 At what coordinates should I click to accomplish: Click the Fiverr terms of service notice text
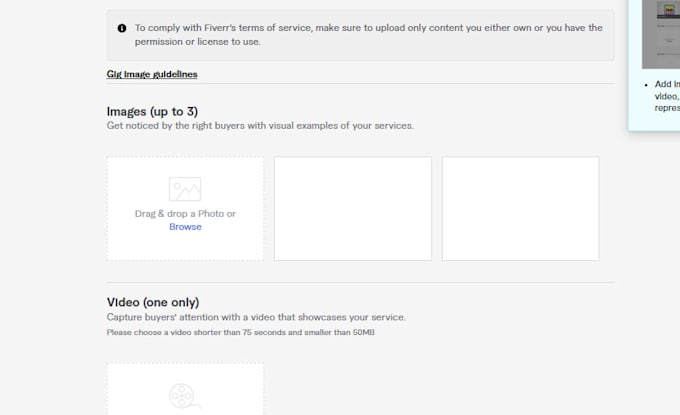(x=369, y=35)
